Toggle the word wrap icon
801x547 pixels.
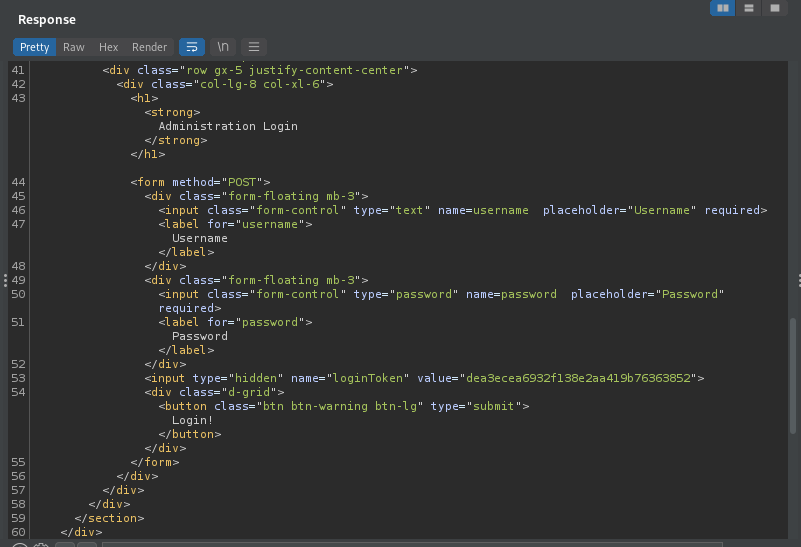click(x=191, y=47)
